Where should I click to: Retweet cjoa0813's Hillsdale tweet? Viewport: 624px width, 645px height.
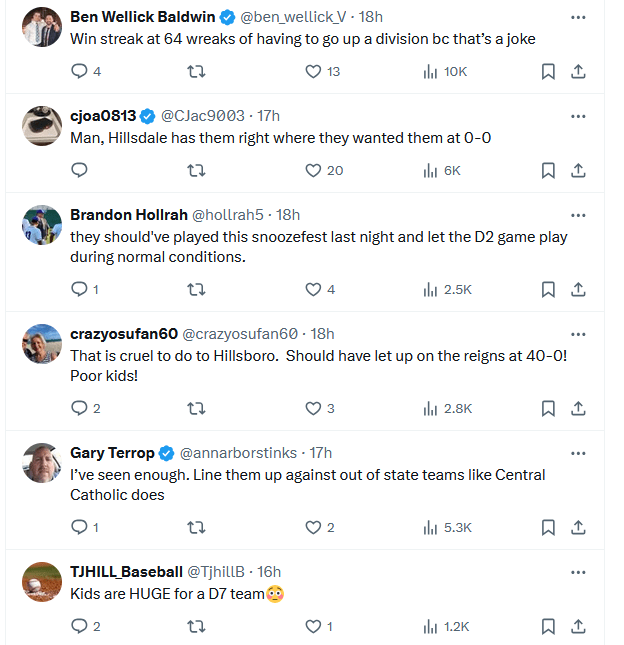(197, 170)
